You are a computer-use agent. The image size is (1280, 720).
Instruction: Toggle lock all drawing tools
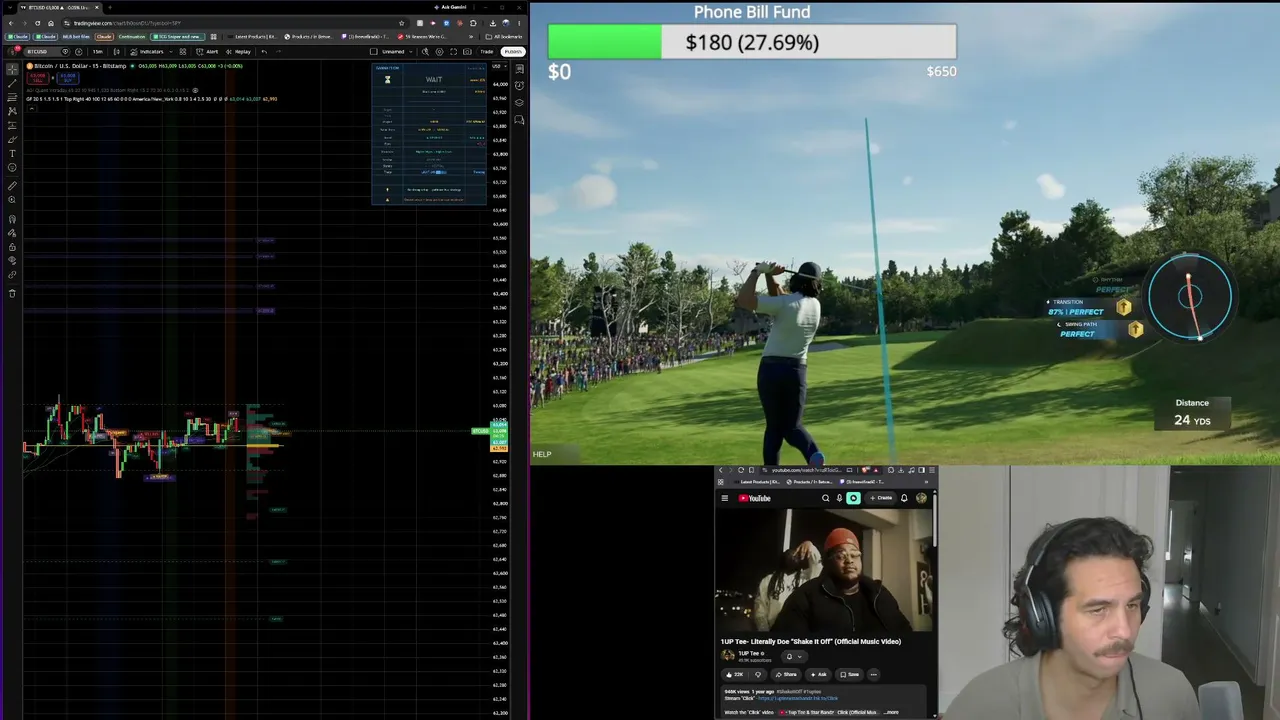(x=12, y=247)
